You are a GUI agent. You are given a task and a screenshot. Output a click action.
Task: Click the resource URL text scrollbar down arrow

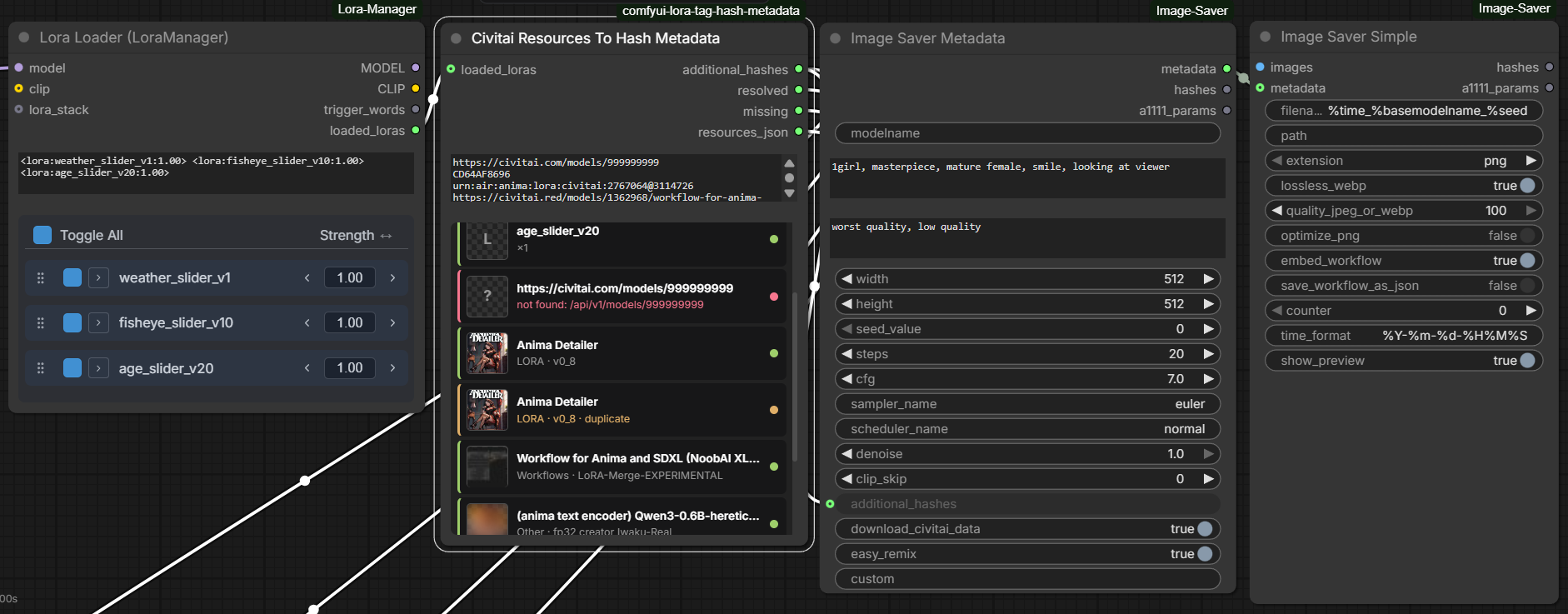(789, 193)
